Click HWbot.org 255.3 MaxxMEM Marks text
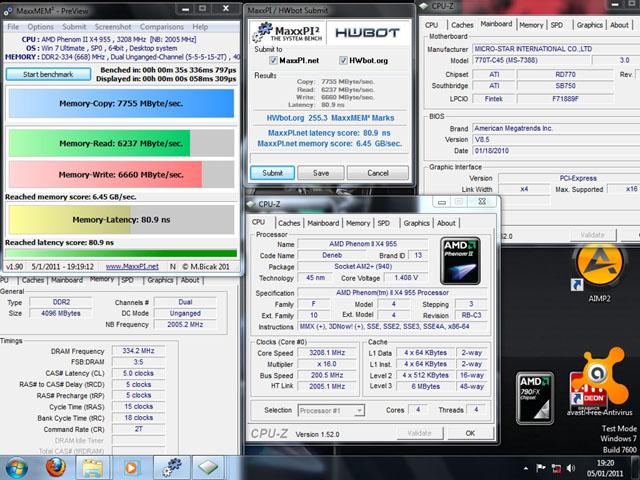Image resolution: width=640 pixels, height=480 pixels. (x=330, y=118)
